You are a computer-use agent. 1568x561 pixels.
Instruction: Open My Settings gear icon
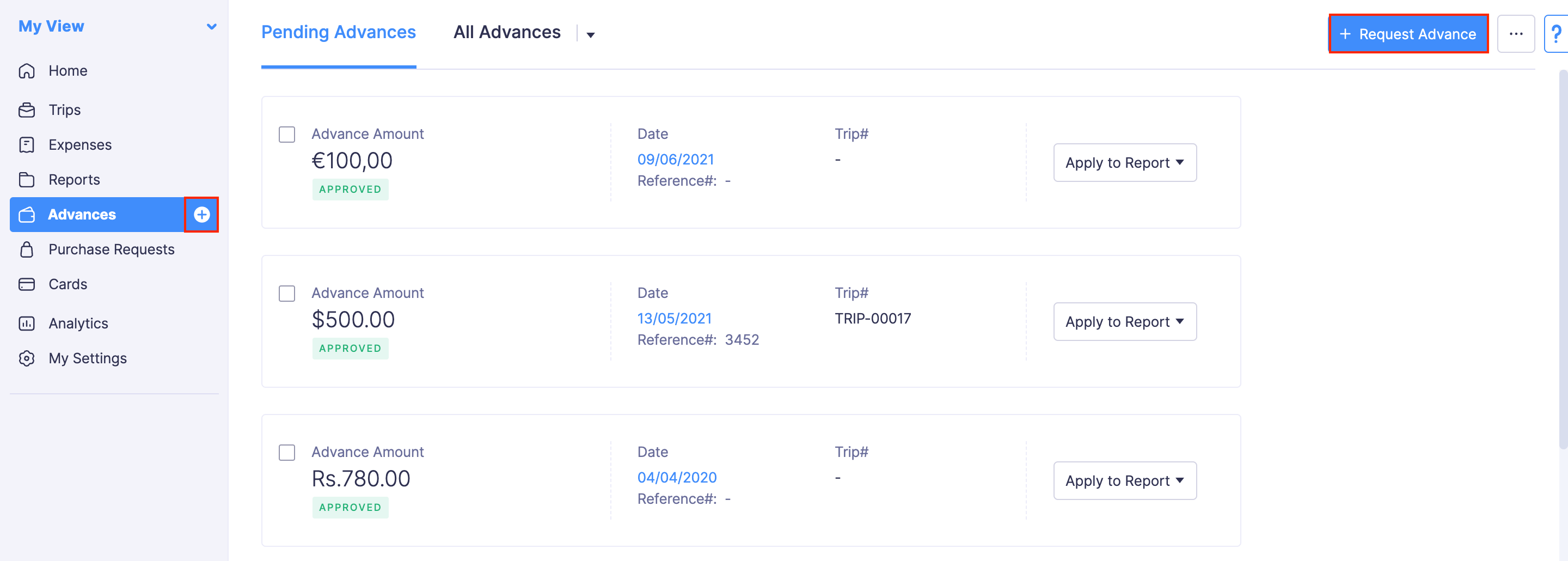[x=27, y=358]
